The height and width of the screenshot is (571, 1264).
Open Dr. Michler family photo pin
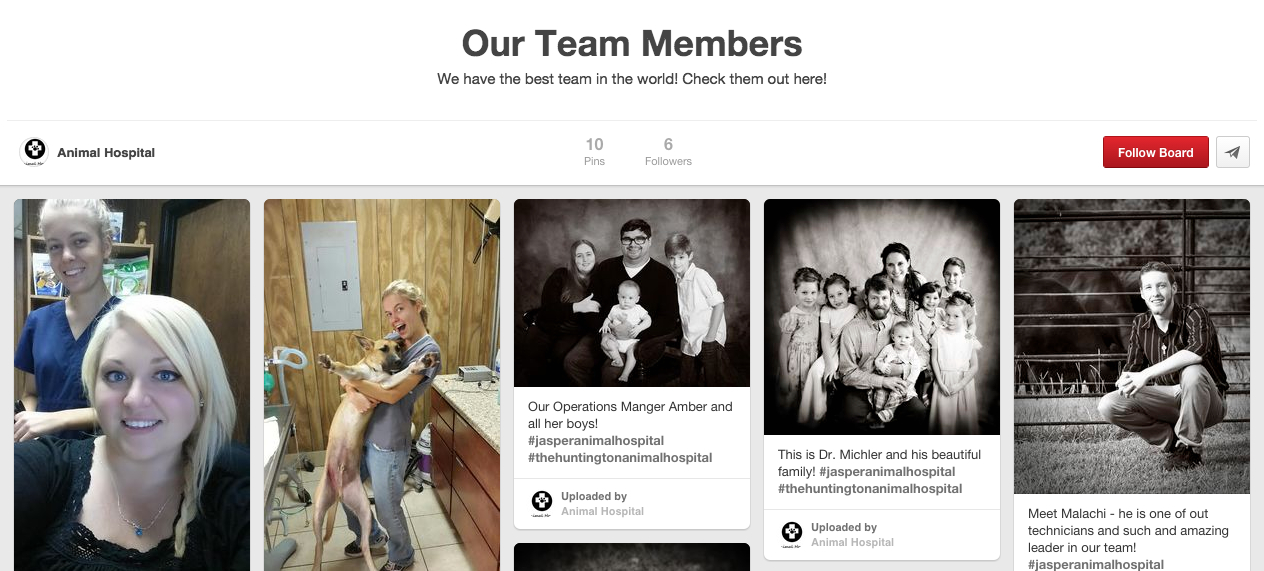point(882,317)
